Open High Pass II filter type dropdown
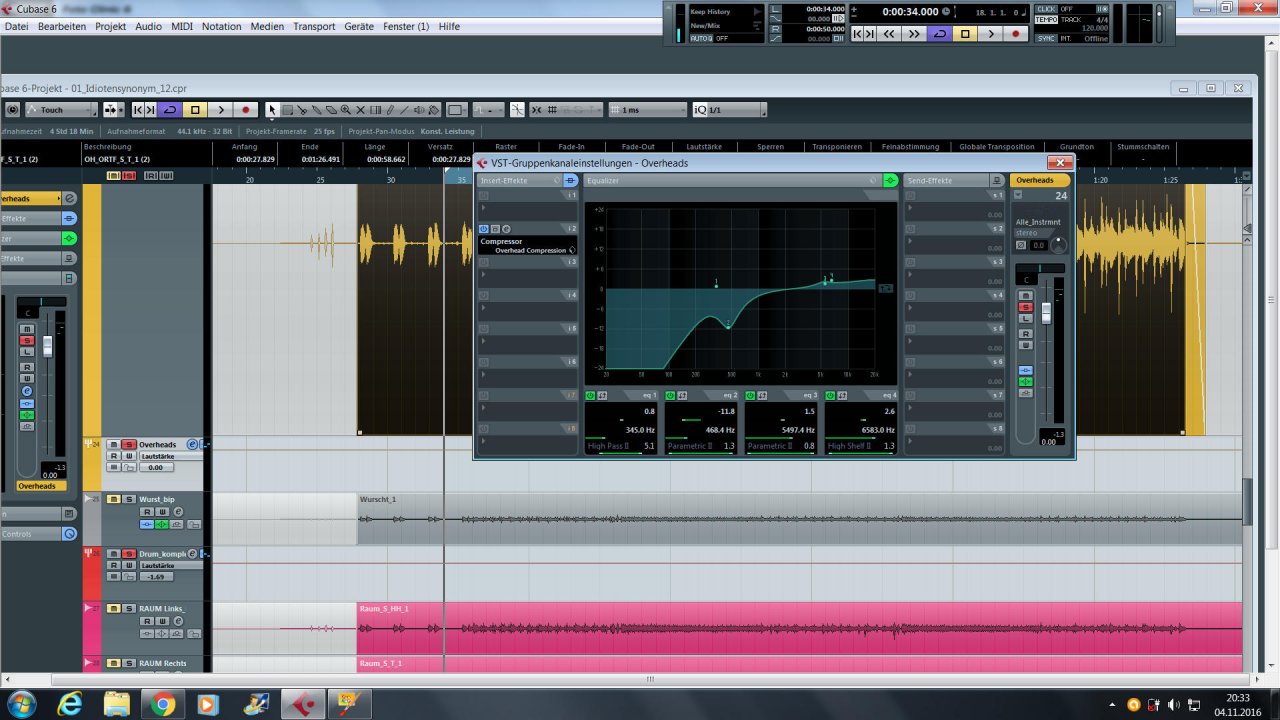Image resolution: width=1280 pixels, height=720 pixels. pos(608,446)
